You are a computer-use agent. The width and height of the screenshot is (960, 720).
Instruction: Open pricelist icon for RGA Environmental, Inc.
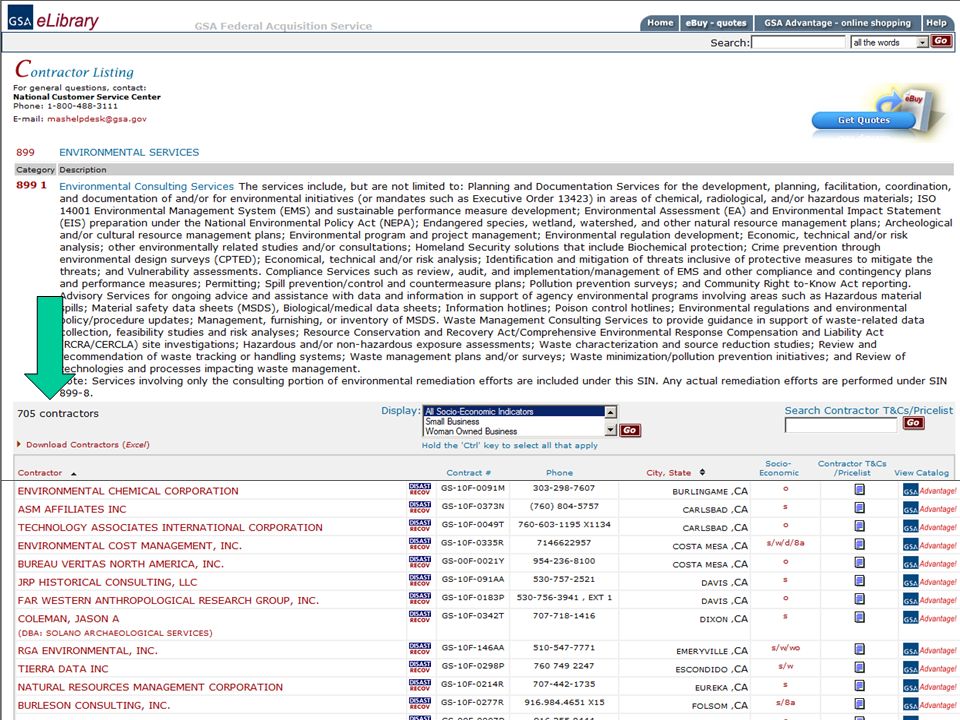click(859, 650)
